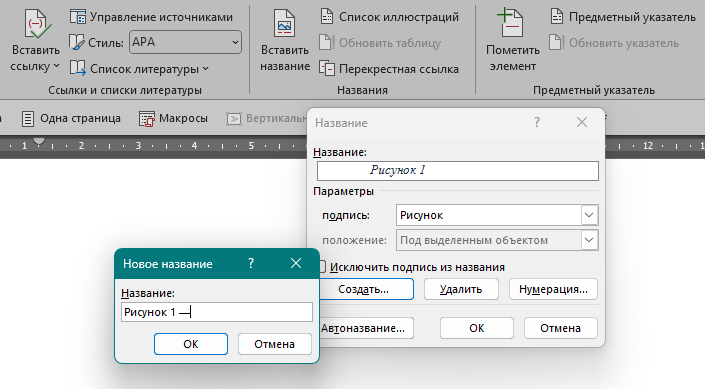The height and width of the screenshot is (389, 705).
Task: Click the Названия group label
Action: click(362, 90)
